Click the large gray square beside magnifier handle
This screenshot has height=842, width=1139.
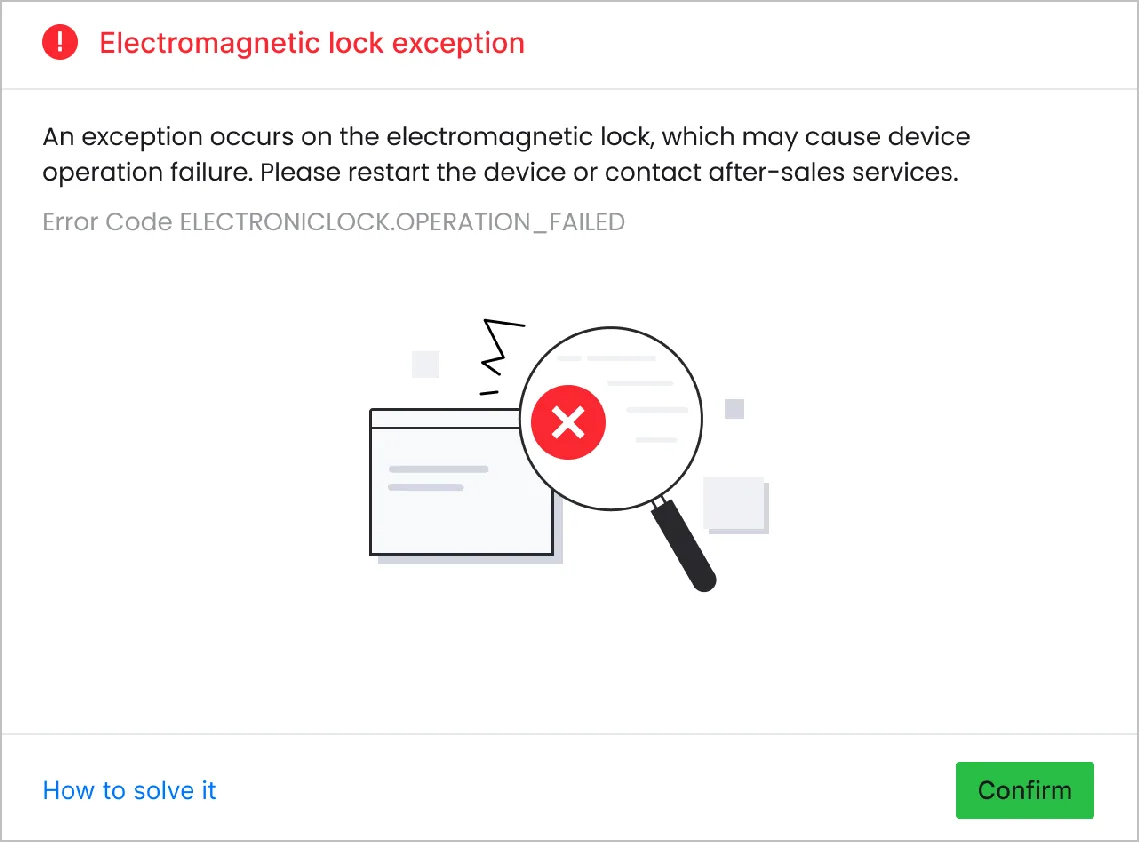735,505
